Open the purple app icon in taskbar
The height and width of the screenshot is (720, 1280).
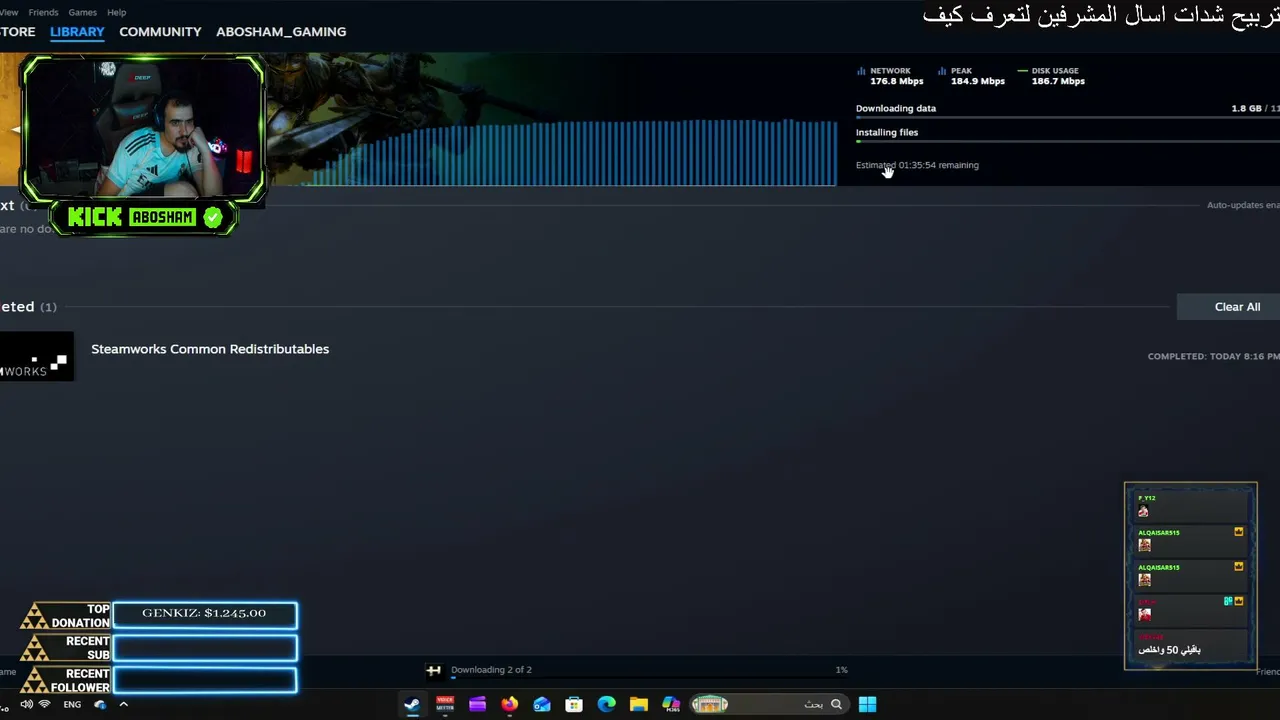[x=477, y=704]
